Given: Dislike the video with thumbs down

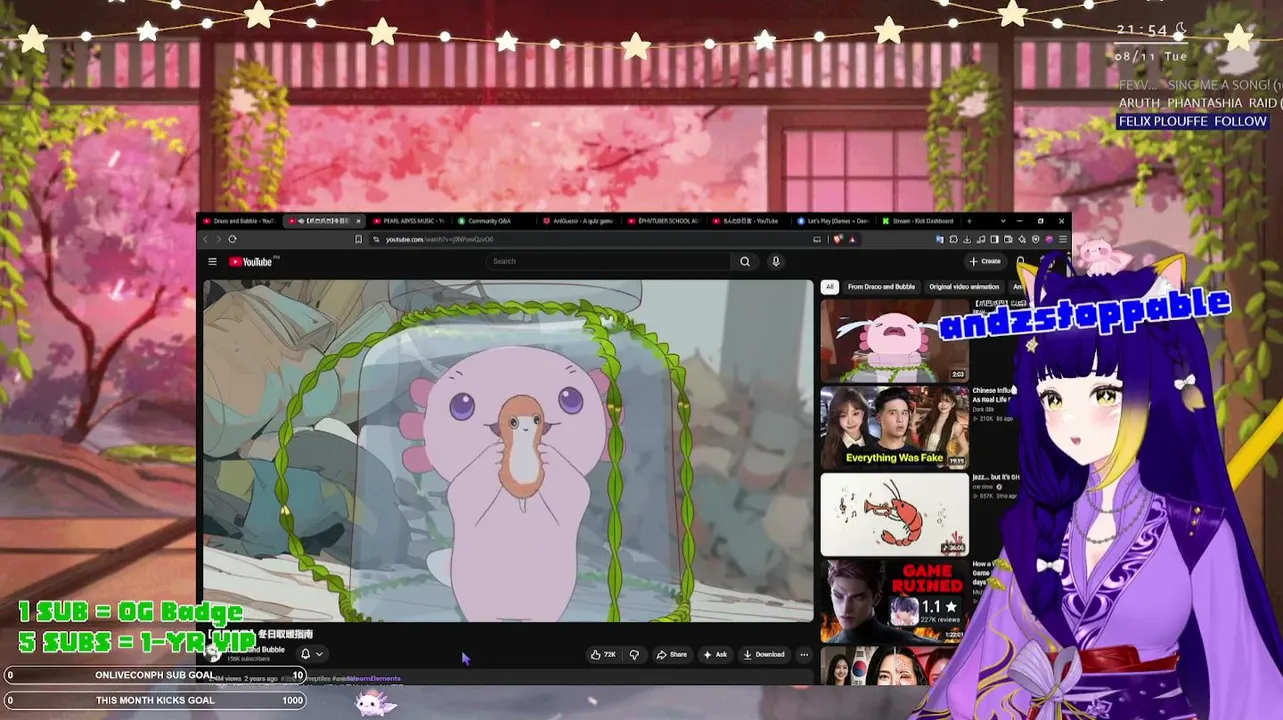Looking at the screenshot, I should [x=634, y=655].
